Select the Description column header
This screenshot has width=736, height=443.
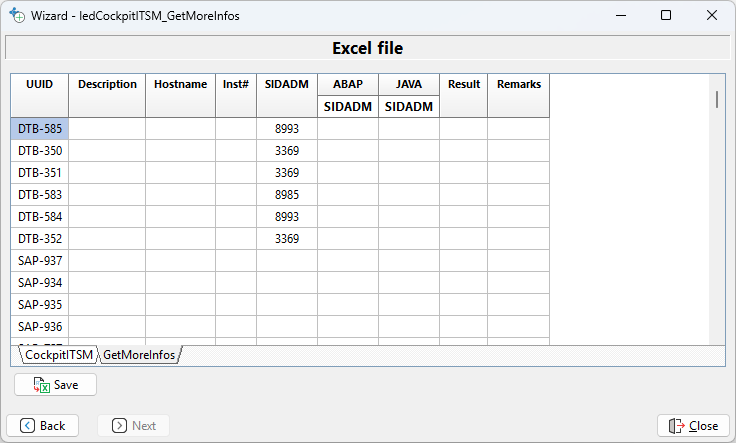(x=107, y=85)
